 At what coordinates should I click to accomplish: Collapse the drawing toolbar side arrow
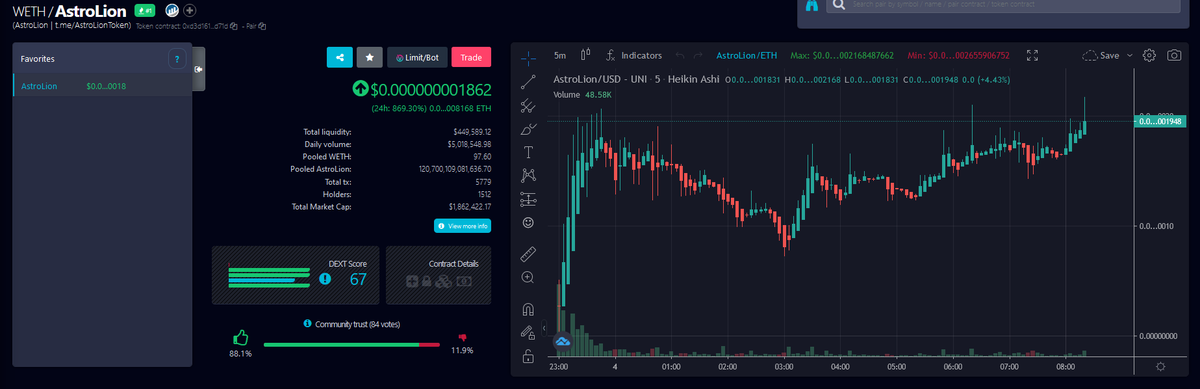[544, 327]
